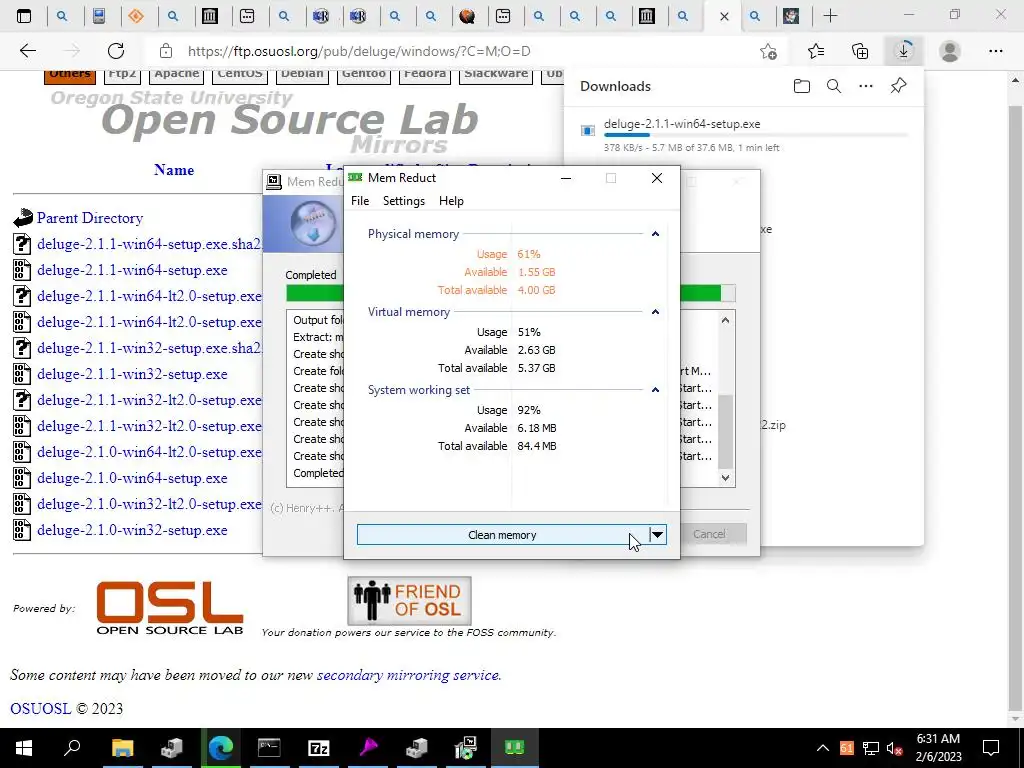Click binary file icon beside deluge-2.1.1-win64-setup.exe
The height and width of the screenshot is (768, 1024).
[22, 270]
